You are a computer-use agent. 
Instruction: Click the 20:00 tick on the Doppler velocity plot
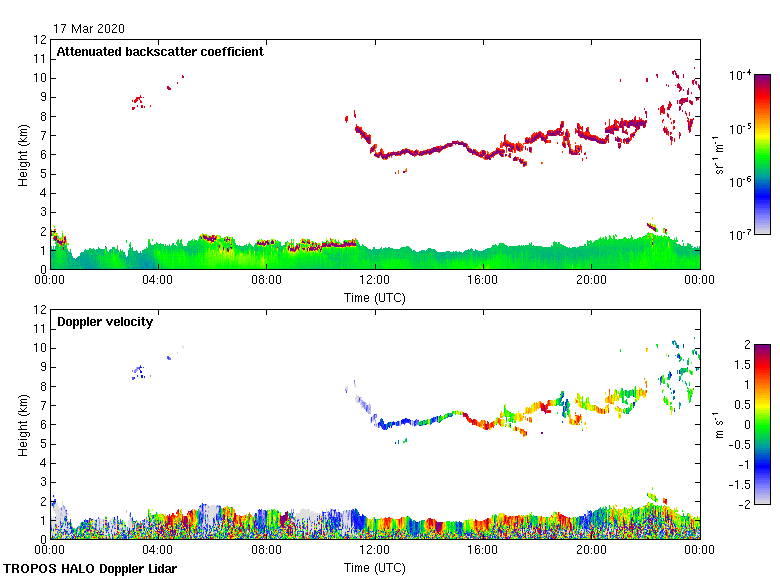(x=591, y=550)
